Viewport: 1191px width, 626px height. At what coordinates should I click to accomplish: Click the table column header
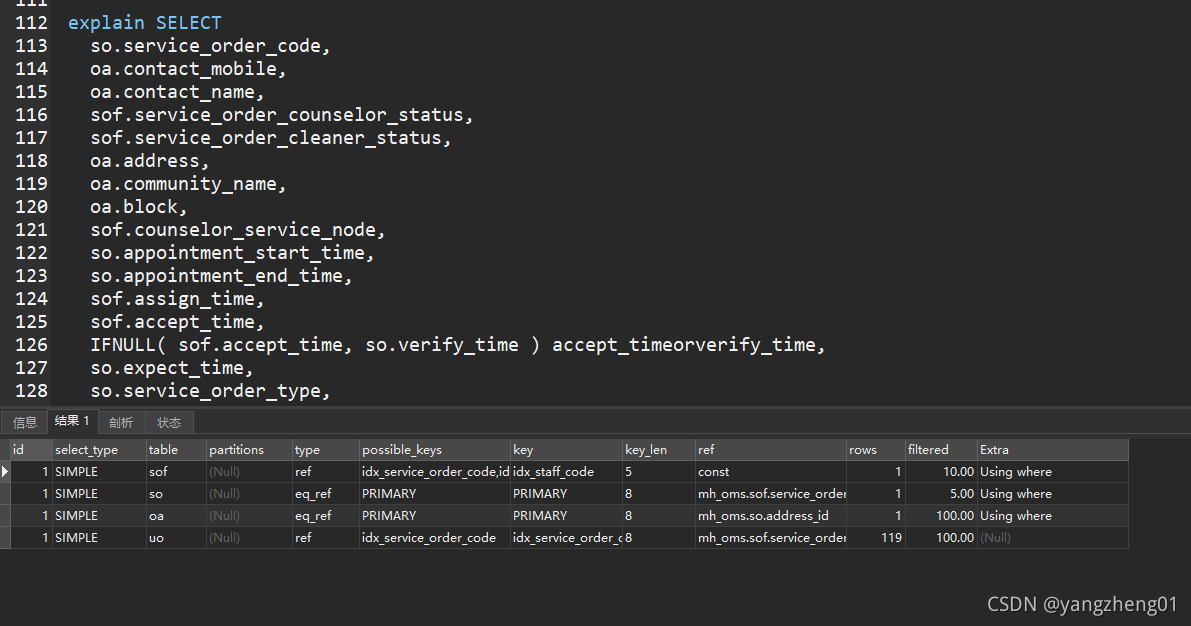[163, 449]
